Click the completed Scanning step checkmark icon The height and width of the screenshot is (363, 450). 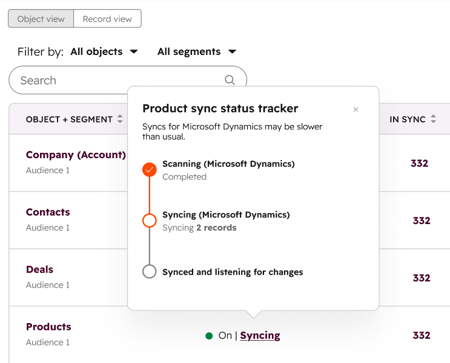149,170
